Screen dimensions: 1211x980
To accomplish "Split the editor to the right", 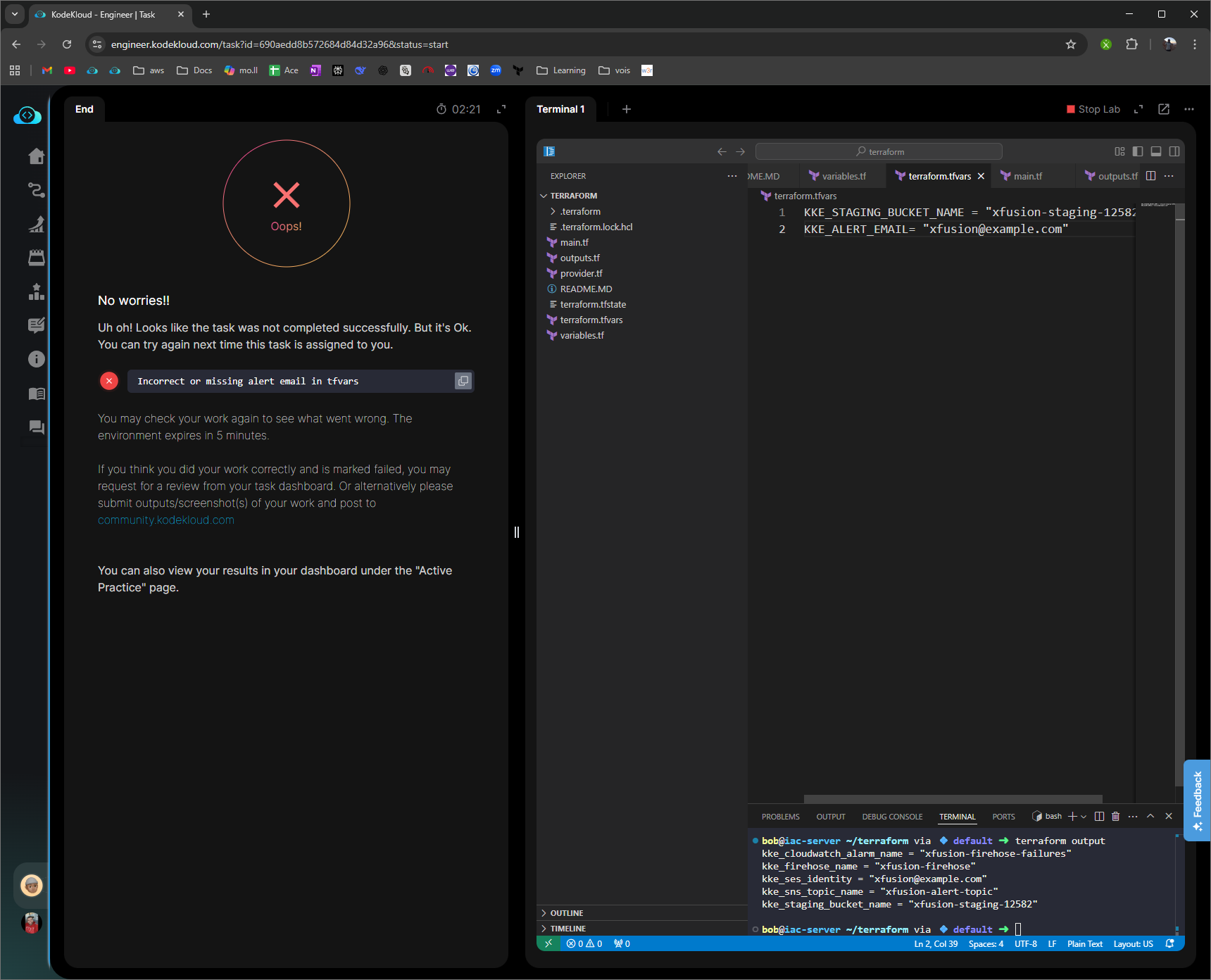I will pos(1150,176).
